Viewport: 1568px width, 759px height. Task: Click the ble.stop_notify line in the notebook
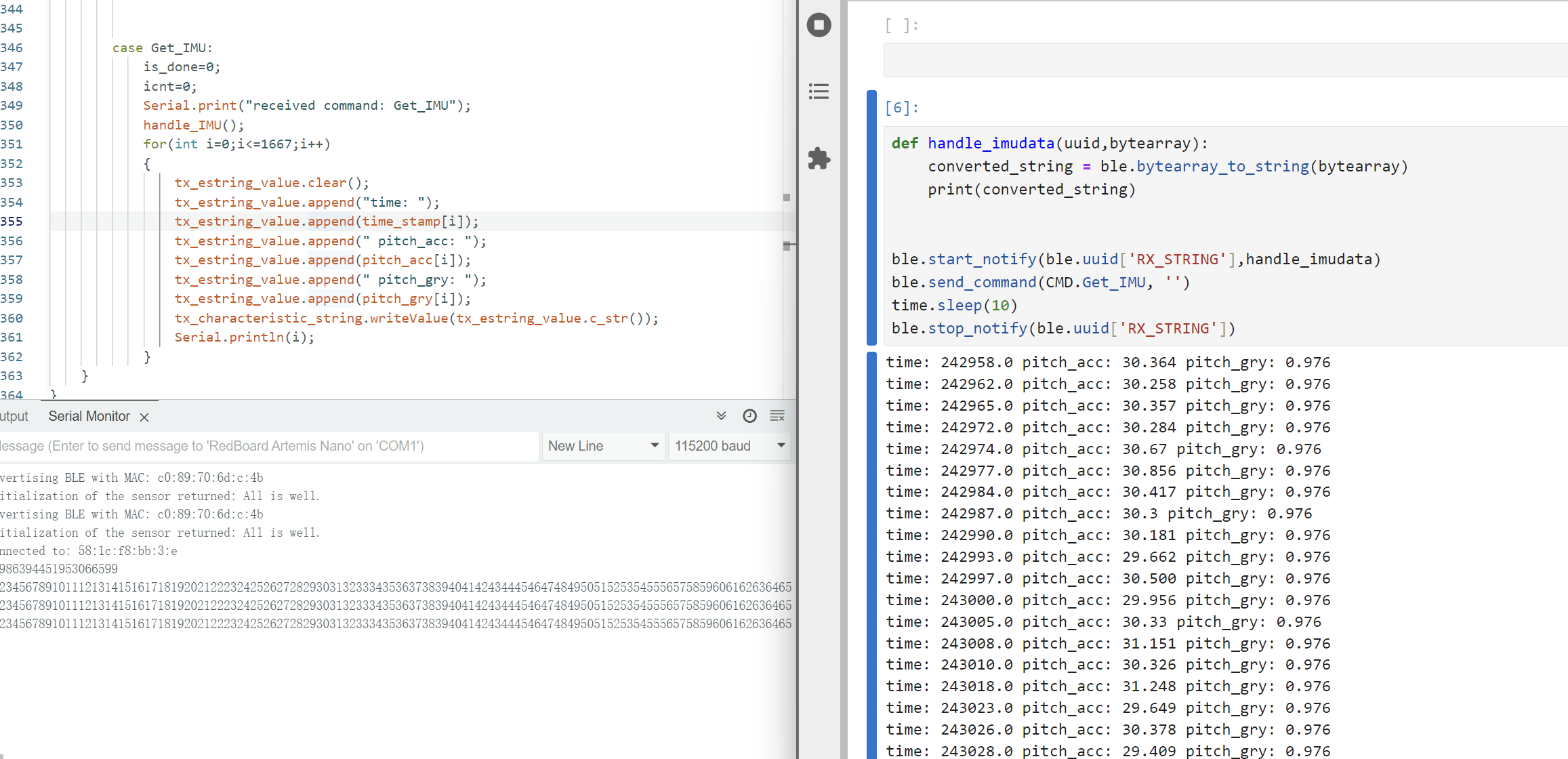(x=1063, y=328)
